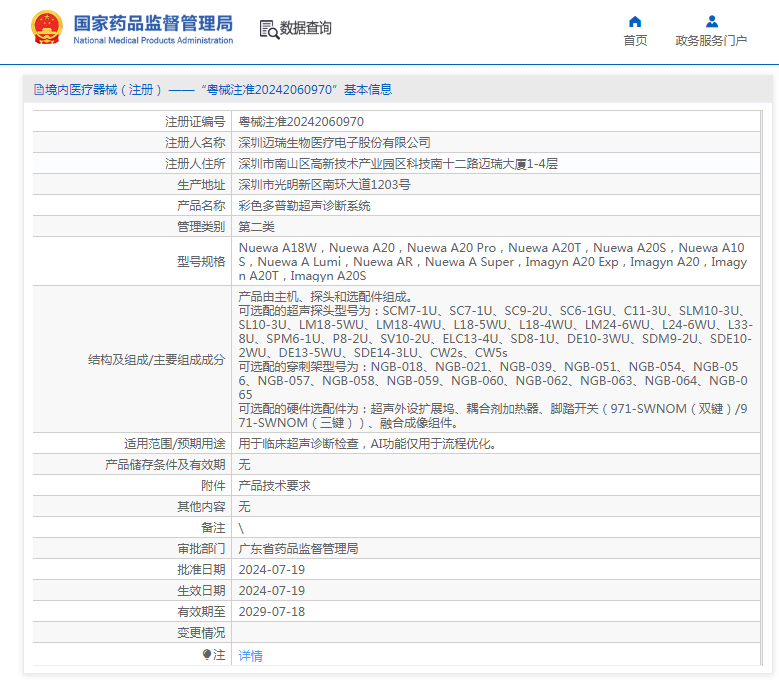Click backslash value in 备注 row
This screenshot has width=779, height=687.
[x=241, y=529]
